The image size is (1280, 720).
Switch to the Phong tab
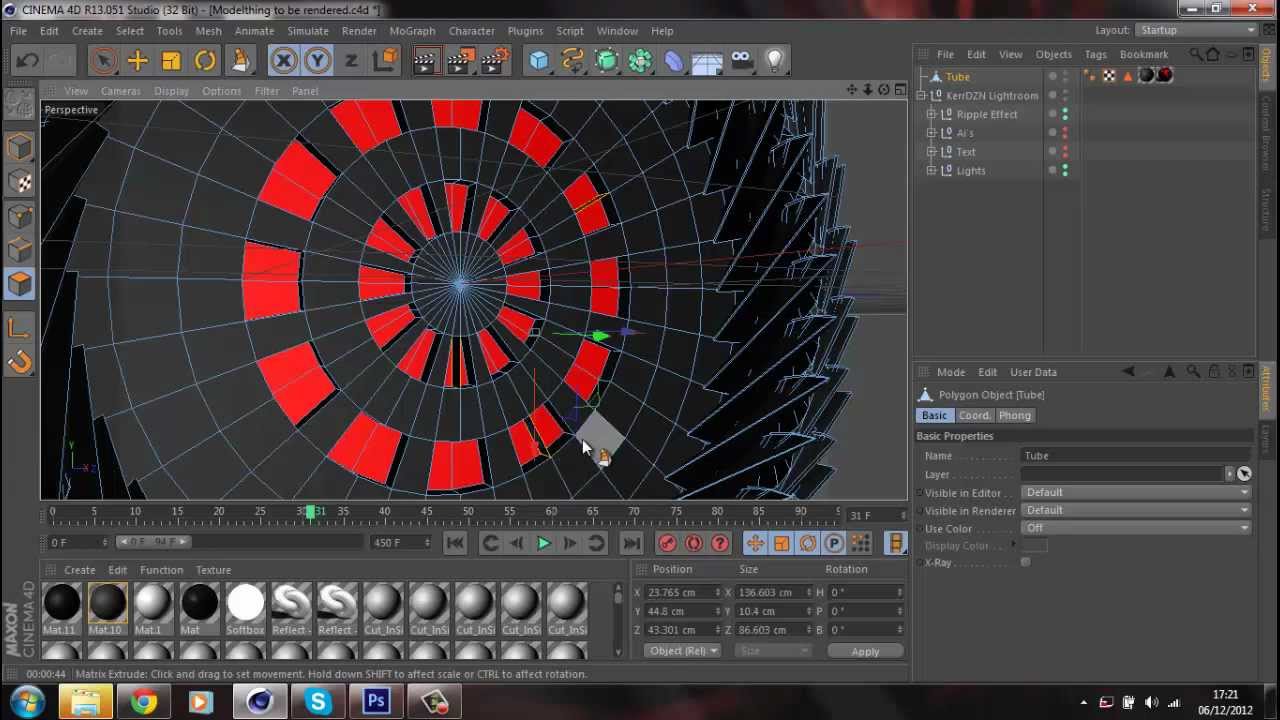(x=1014, y=416)
